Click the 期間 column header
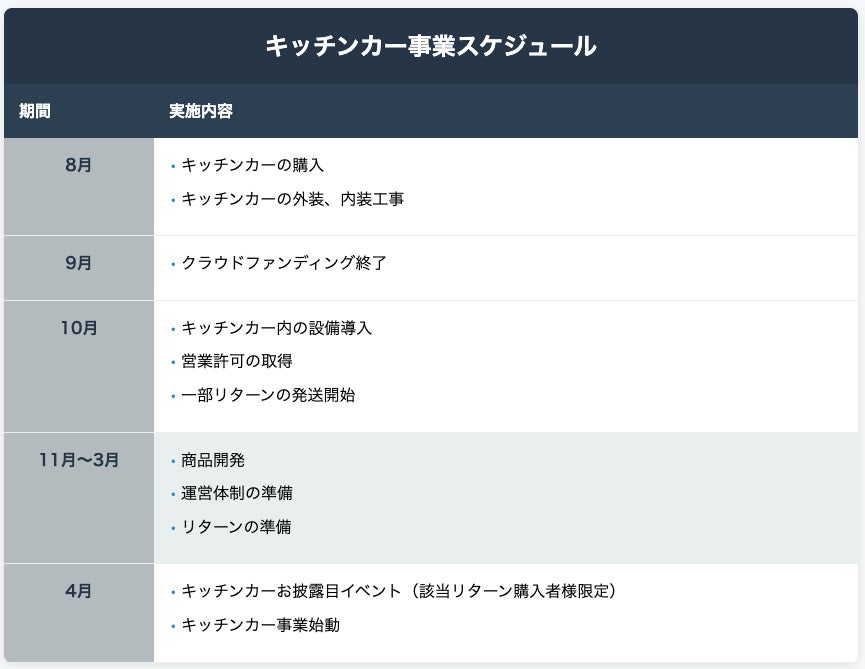 click(x=35, y=111)
